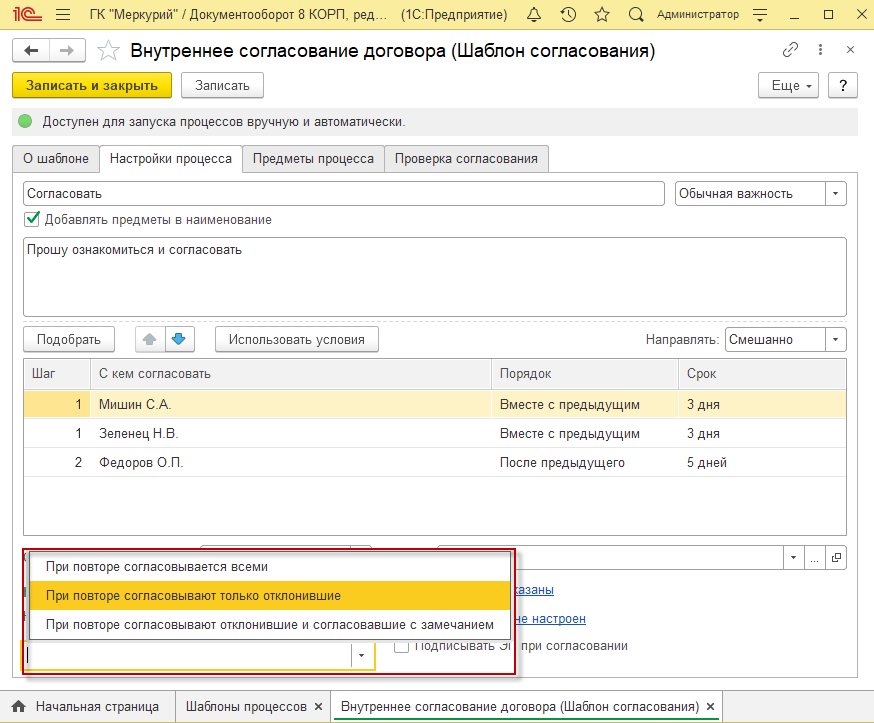The image size is (874, 723).
Task: Open history clock icon
Action: coord(568,14)
